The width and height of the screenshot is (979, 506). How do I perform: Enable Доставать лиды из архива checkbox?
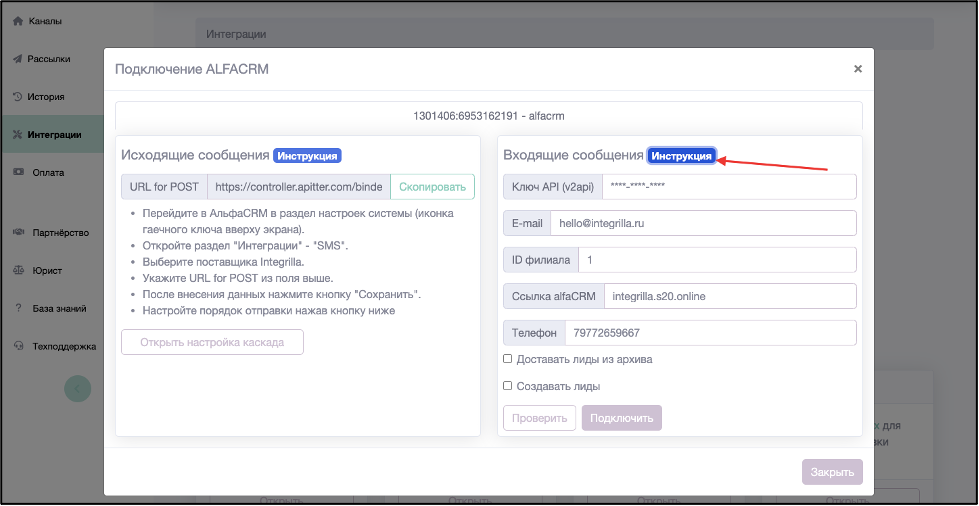click(x=508, y=359)
